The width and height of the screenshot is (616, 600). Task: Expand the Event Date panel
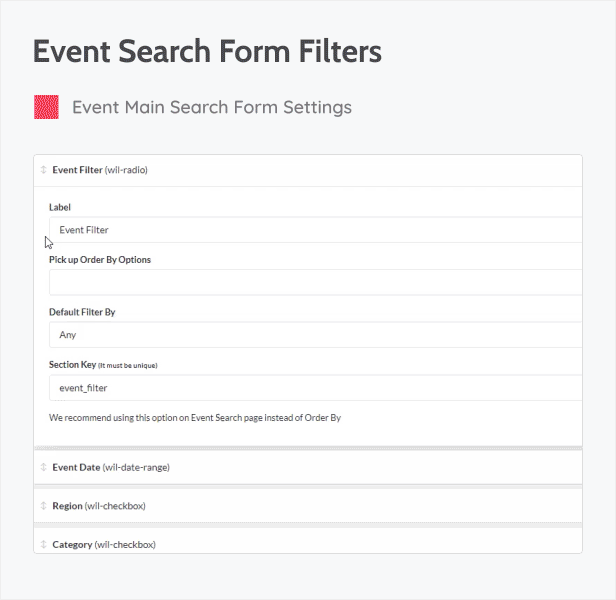tap(300, 467)
